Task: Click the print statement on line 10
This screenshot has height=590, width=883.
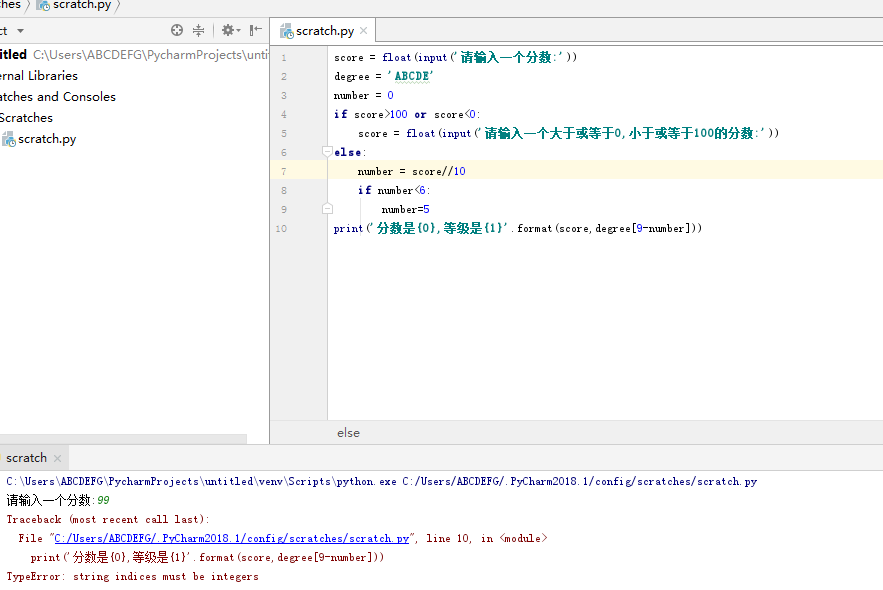Action: [x=518, y=228]
